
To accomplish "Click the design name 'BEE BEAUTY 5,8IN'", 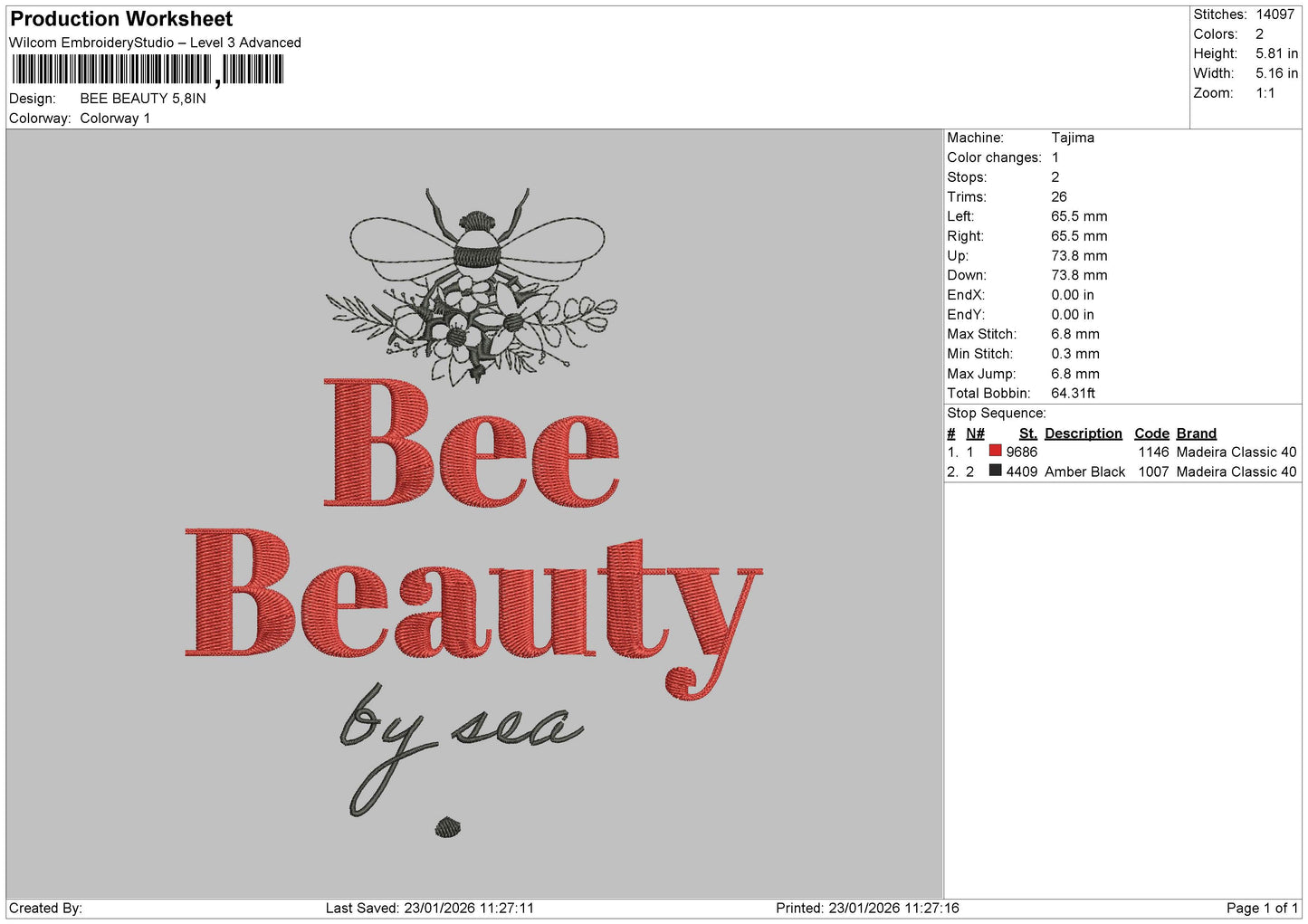I will coord(143,99).
